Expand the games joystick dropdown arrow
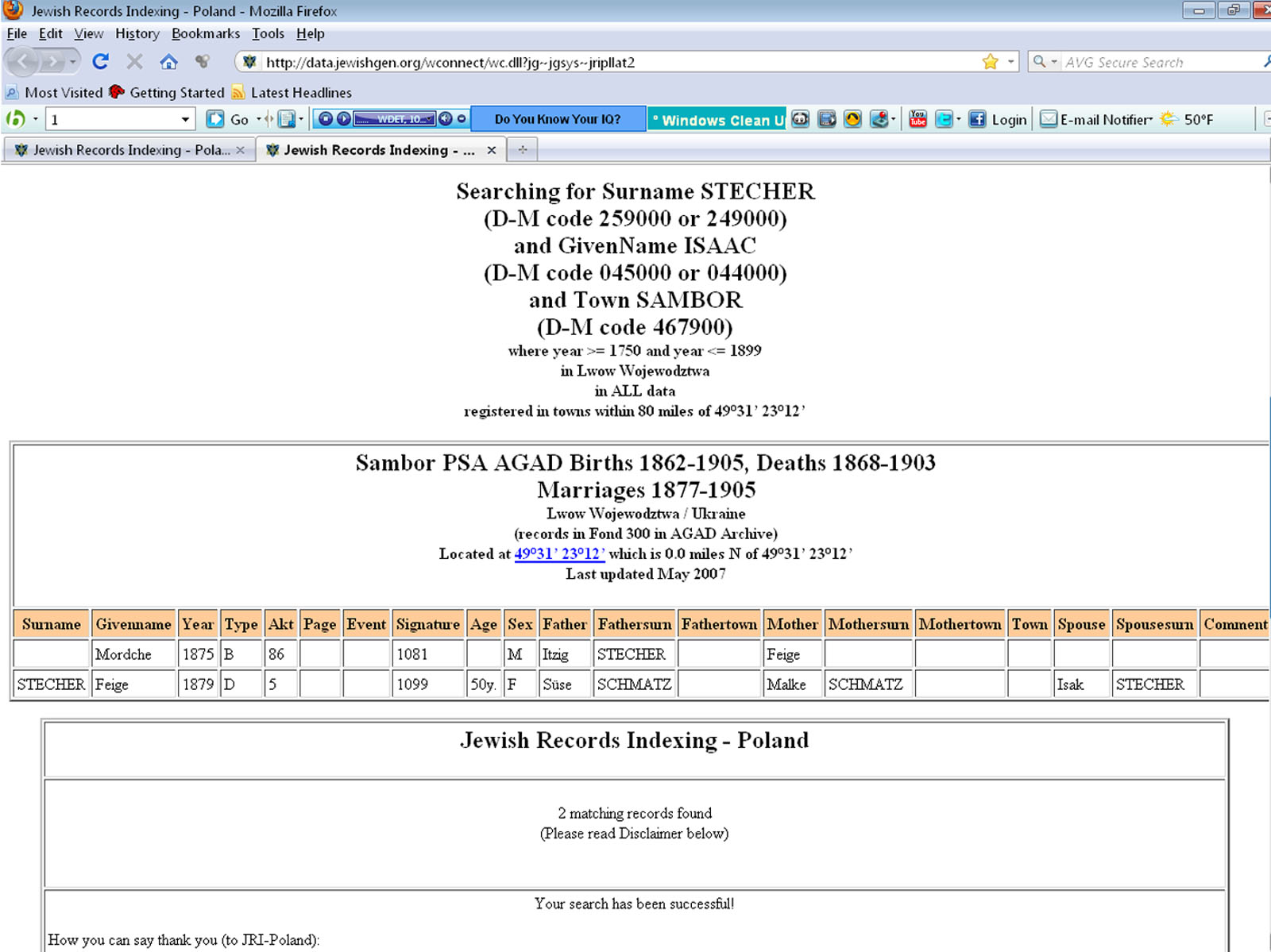1271x952 pixels. 893,119
